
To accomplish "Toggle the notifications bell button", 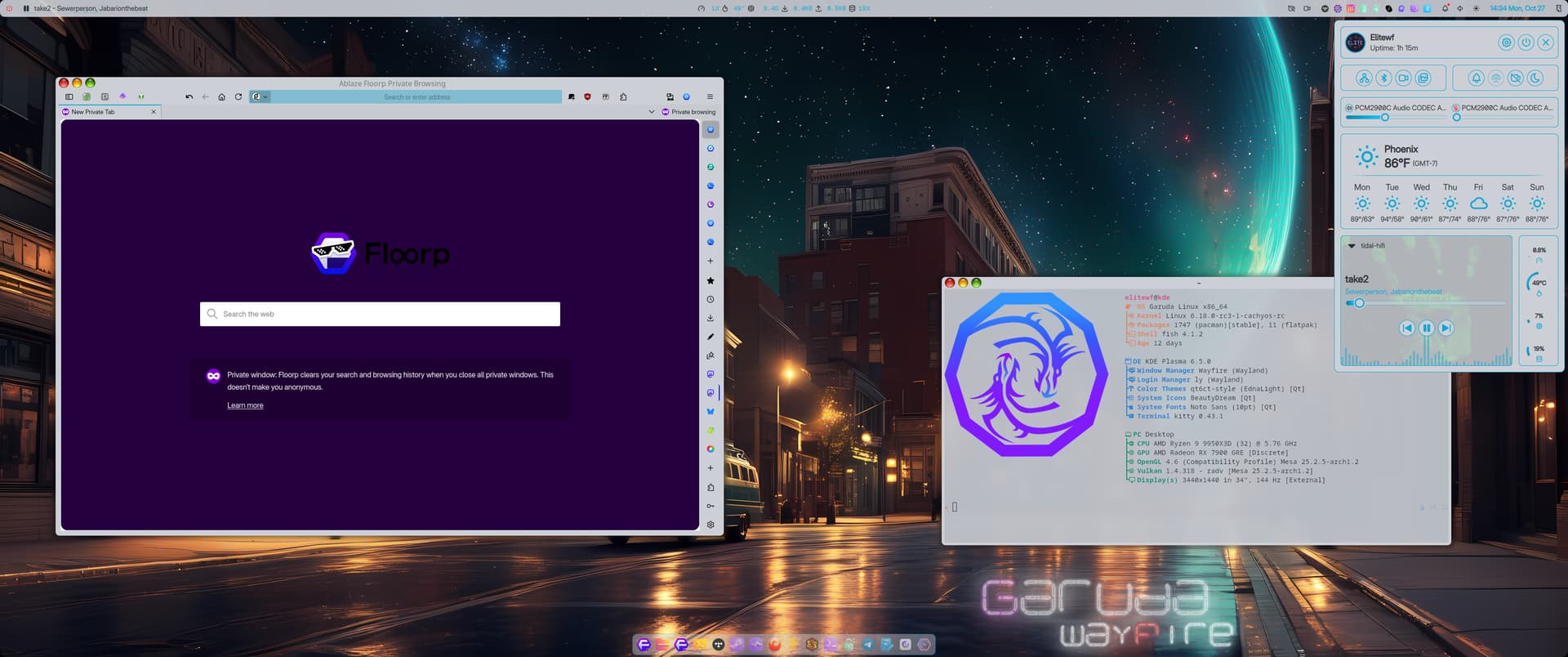I will click(x=1476, y=78).
